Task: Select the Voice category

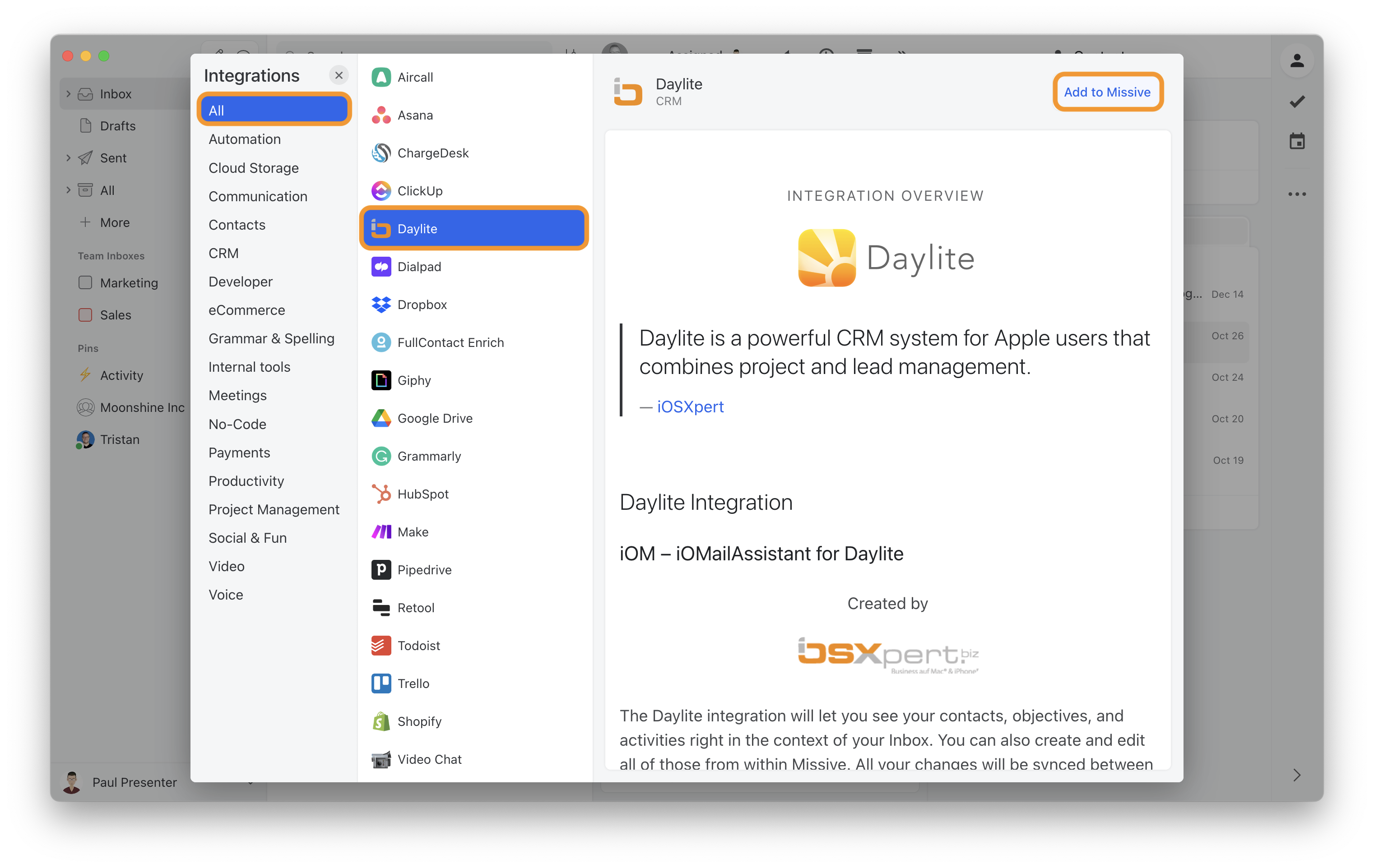Action: pyautogui.click(x=274, y=595)
